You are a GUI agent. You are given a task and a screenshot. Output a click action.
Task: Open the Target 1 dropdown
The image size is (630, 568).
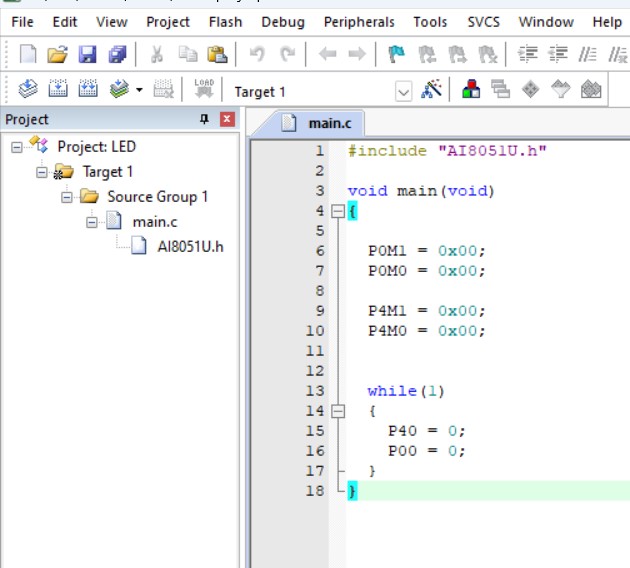pyautogui.click(x=403, y=92)
